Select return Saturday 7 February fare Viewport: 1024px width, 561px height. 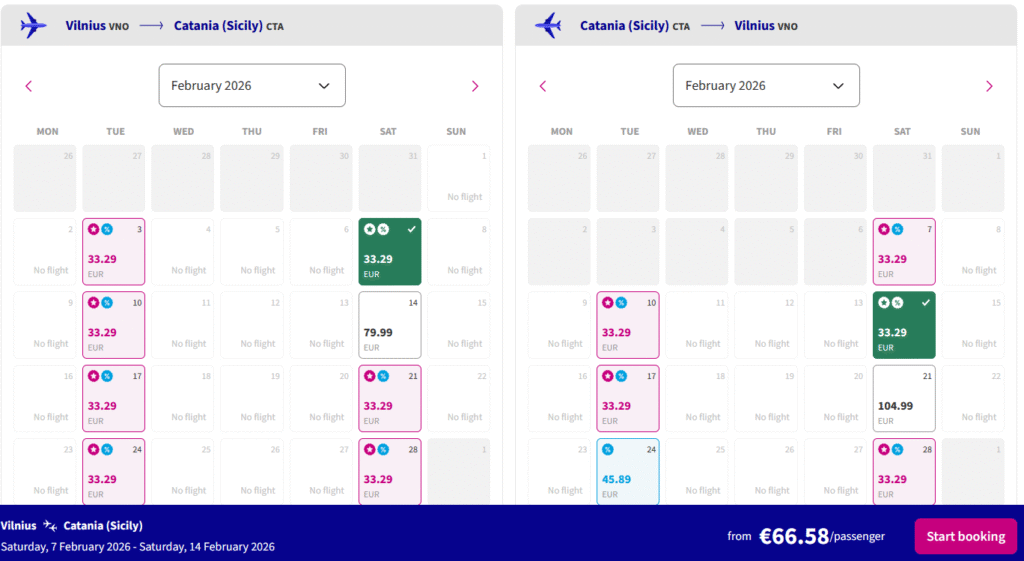[x=904, y=252]
